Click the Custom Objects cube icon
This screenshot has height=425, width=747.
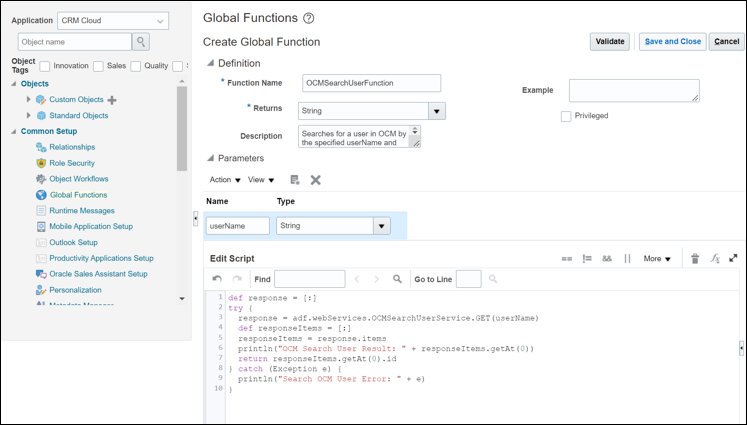[41, 100]
